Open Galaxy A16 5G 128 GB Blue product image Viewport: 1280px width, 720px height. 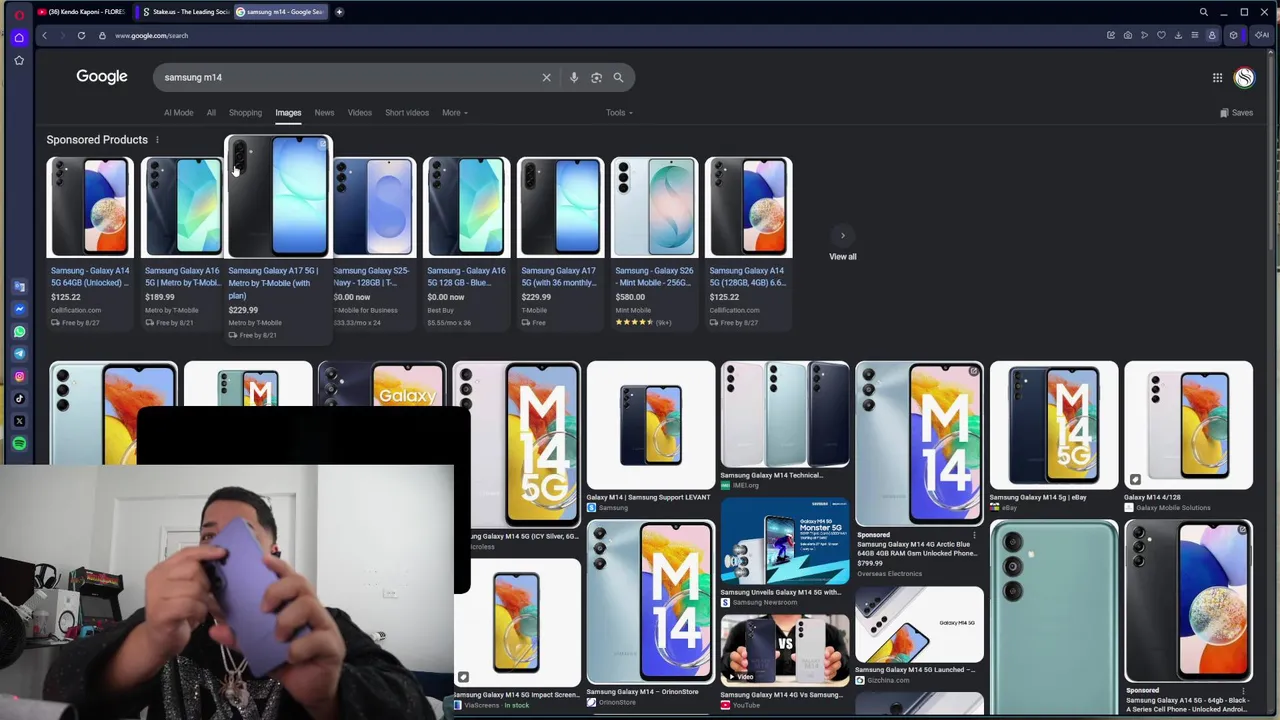466,208
